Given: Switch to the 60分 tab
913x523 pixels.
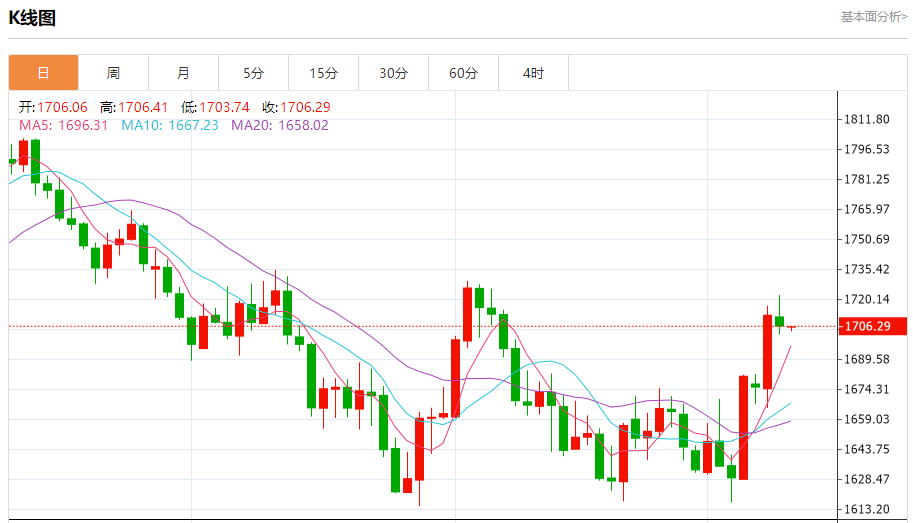Looking at the screenshot, I should pos(463,73).
